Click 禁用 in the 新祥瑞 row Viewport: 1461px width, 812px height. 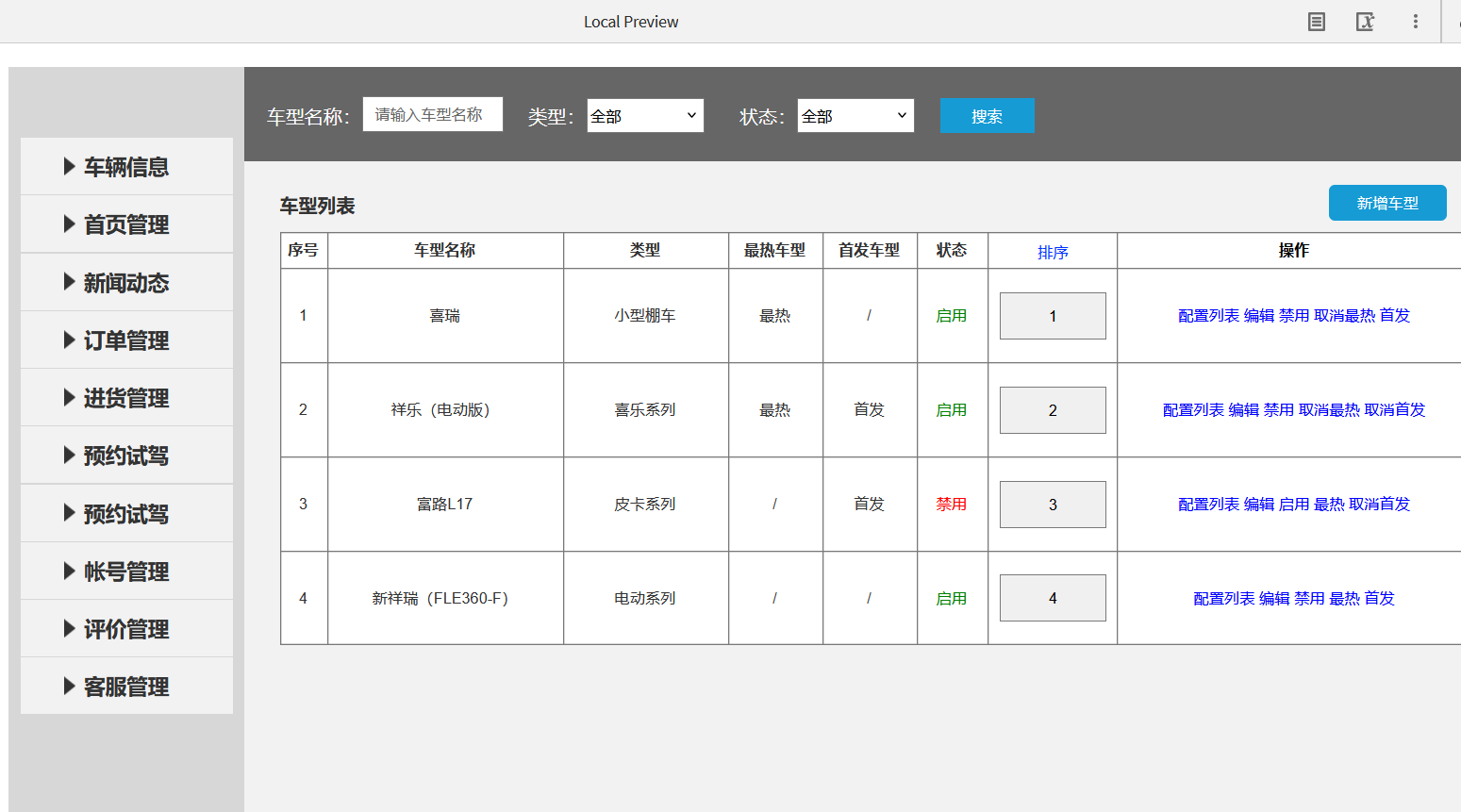[x=1309, y=599]
